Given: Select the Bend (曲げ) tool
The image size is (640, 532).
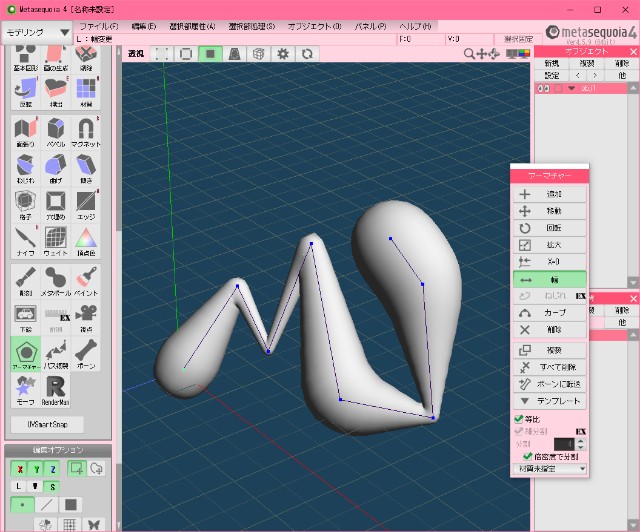Looking at the screenshot, I should pyautogui.click(x=56, y=168).
